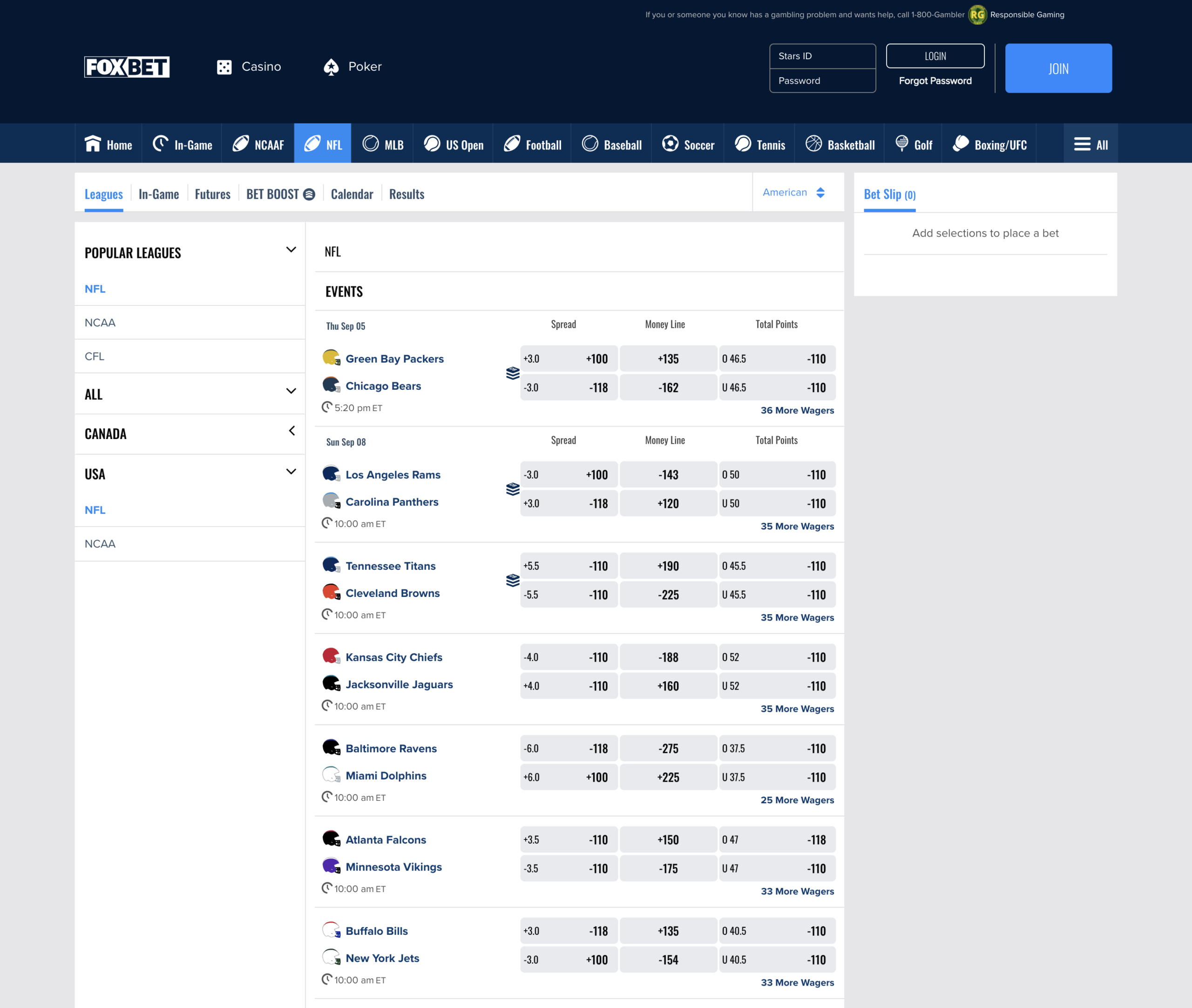The width and height of the screenshot is (1192, 1008).
Task: Pick Tennessee Titans +190 money line
Action: click(668, 566)
